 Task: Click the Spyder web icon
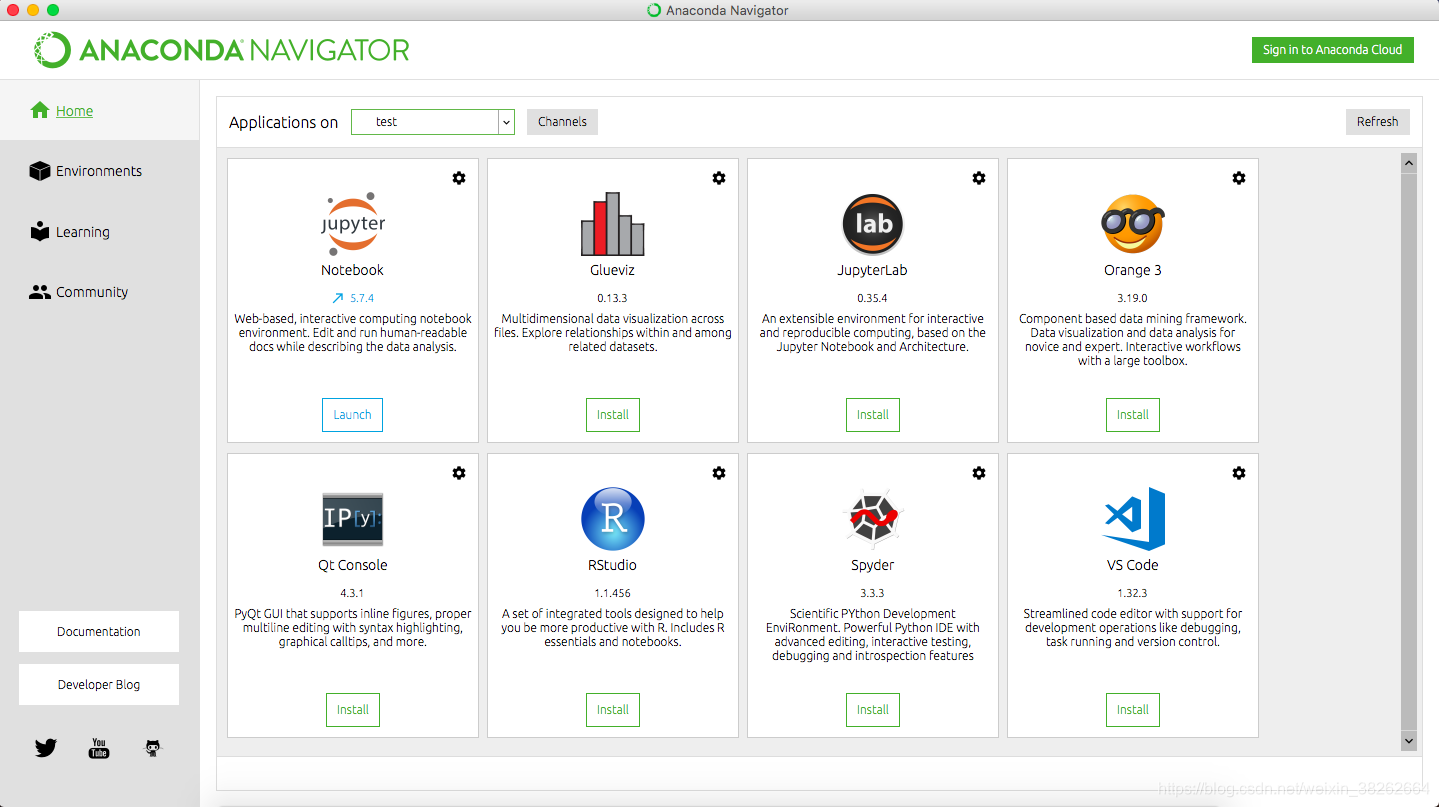(x=872, y=519)
